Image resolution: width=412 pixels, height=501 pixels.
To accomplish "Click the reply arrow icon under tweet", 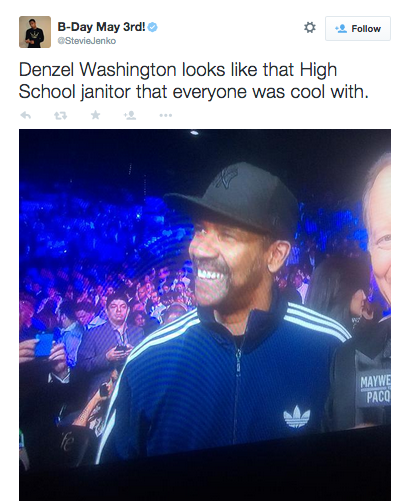I will [x=26, y=115].
